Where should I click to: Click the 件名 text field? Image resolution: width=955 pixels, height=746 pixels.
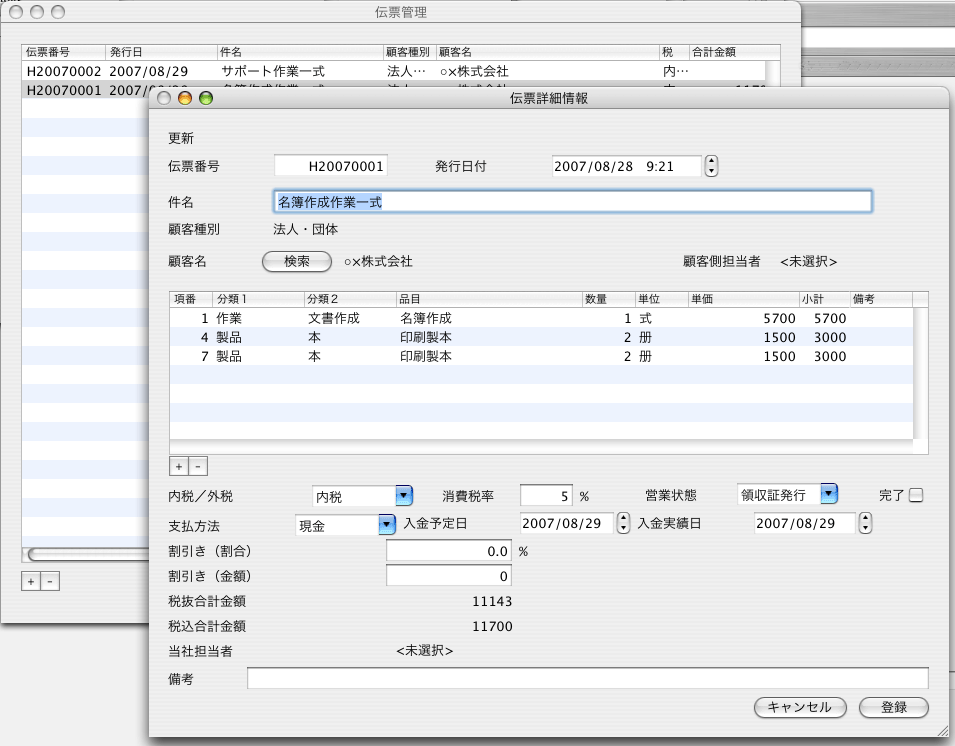coord(571,202)
